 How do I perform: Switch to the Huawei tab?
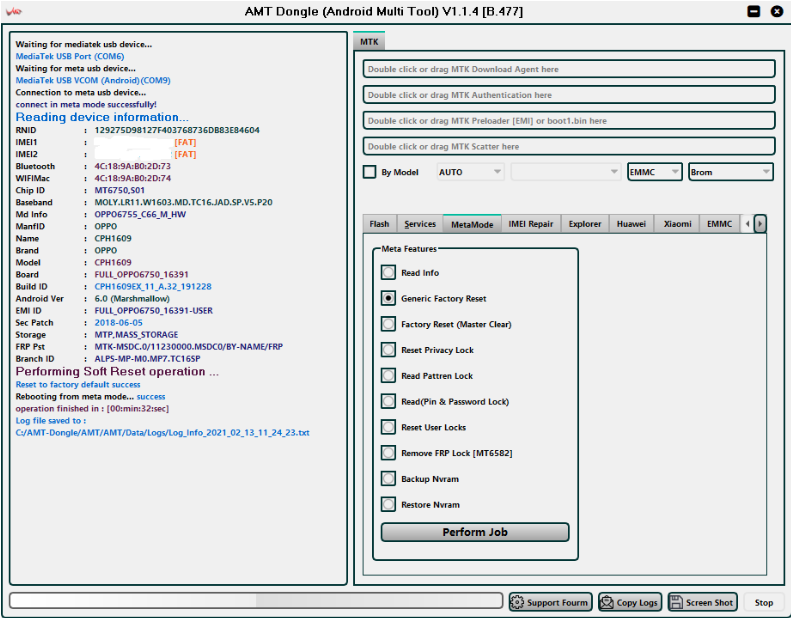(x=631, y=224)
